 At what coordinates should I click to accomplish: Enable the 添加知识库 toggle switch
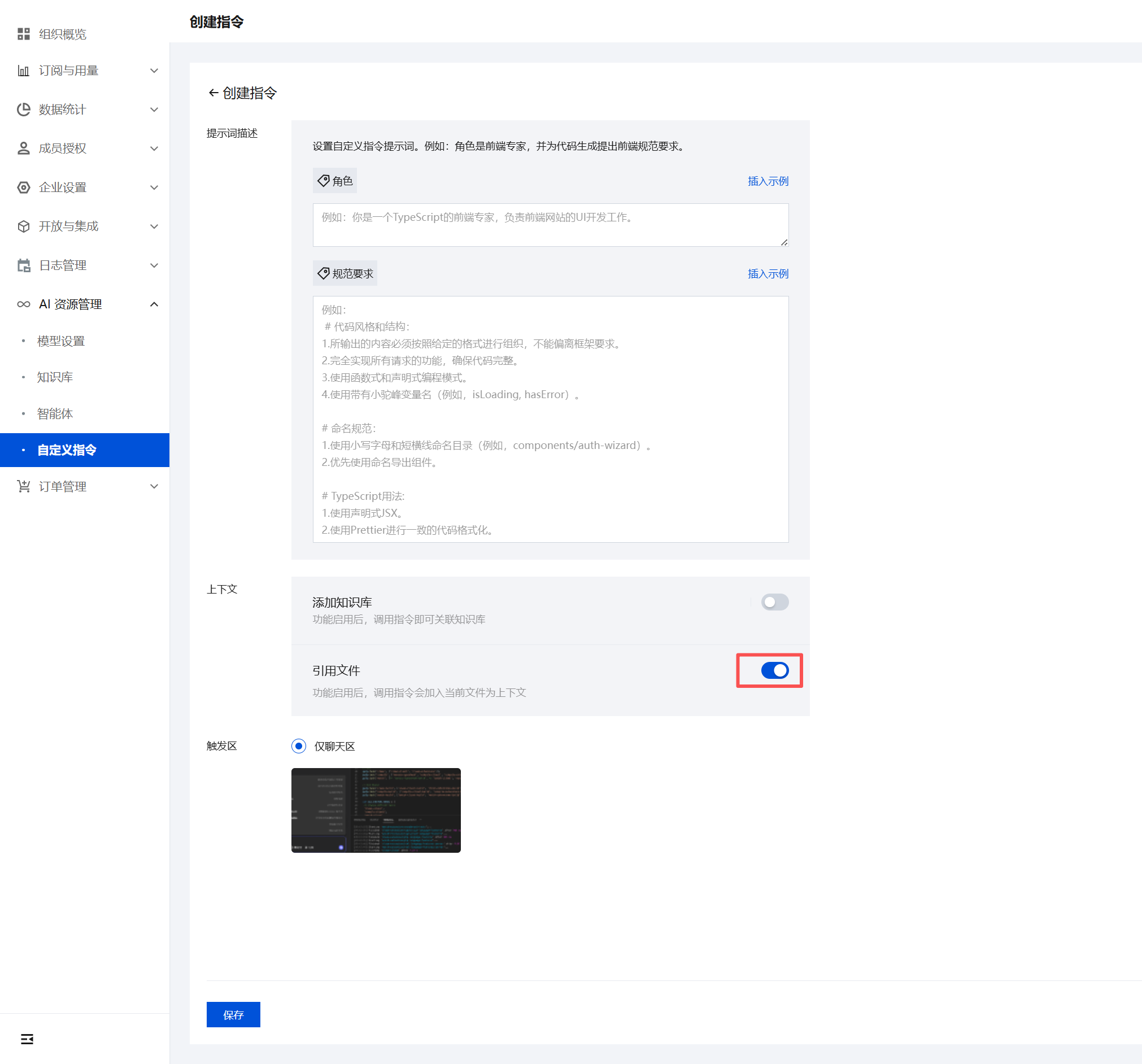pos(774,602)
